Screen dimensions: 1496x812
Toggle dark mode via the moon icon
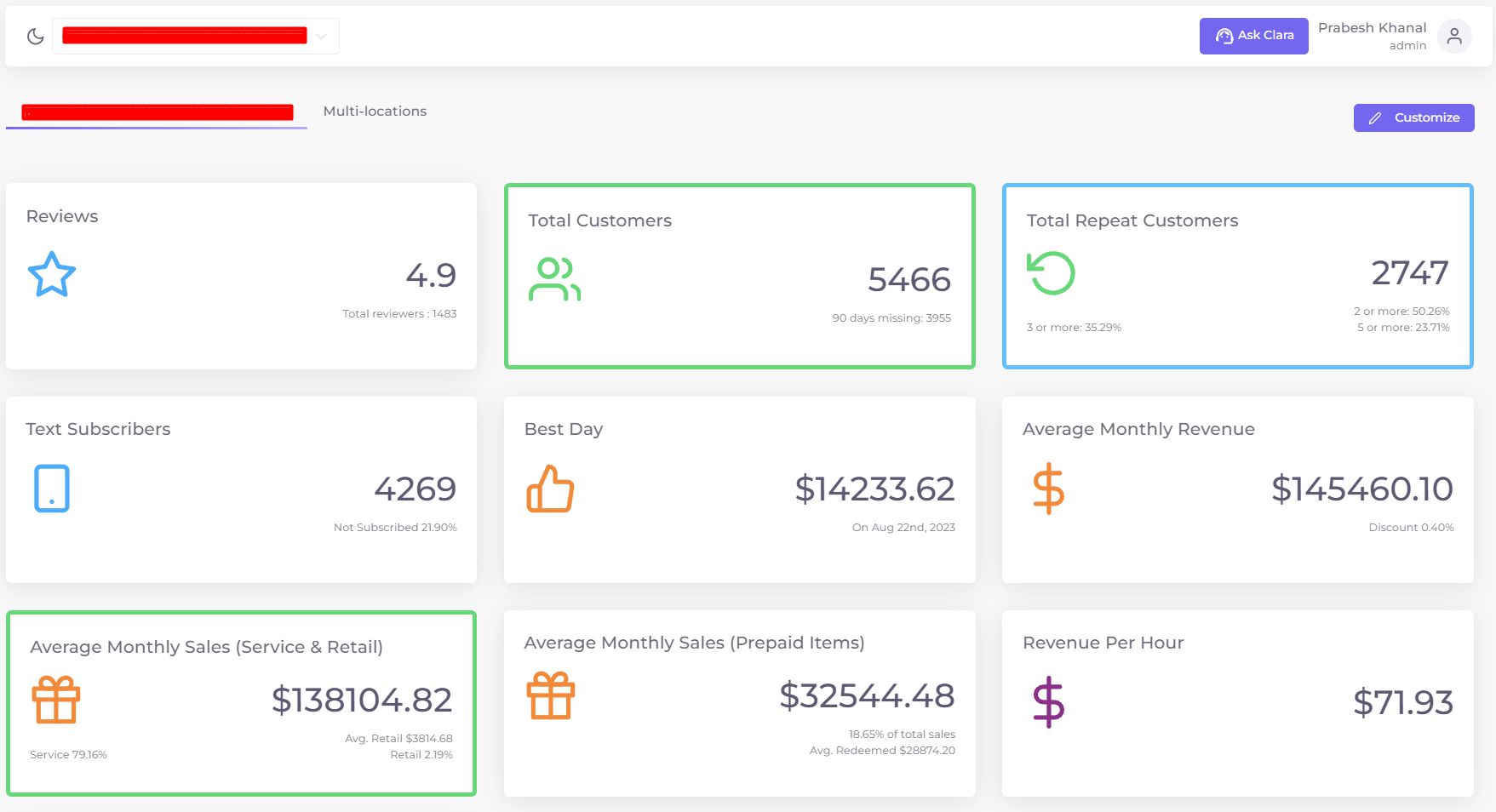tap(35, 36)
